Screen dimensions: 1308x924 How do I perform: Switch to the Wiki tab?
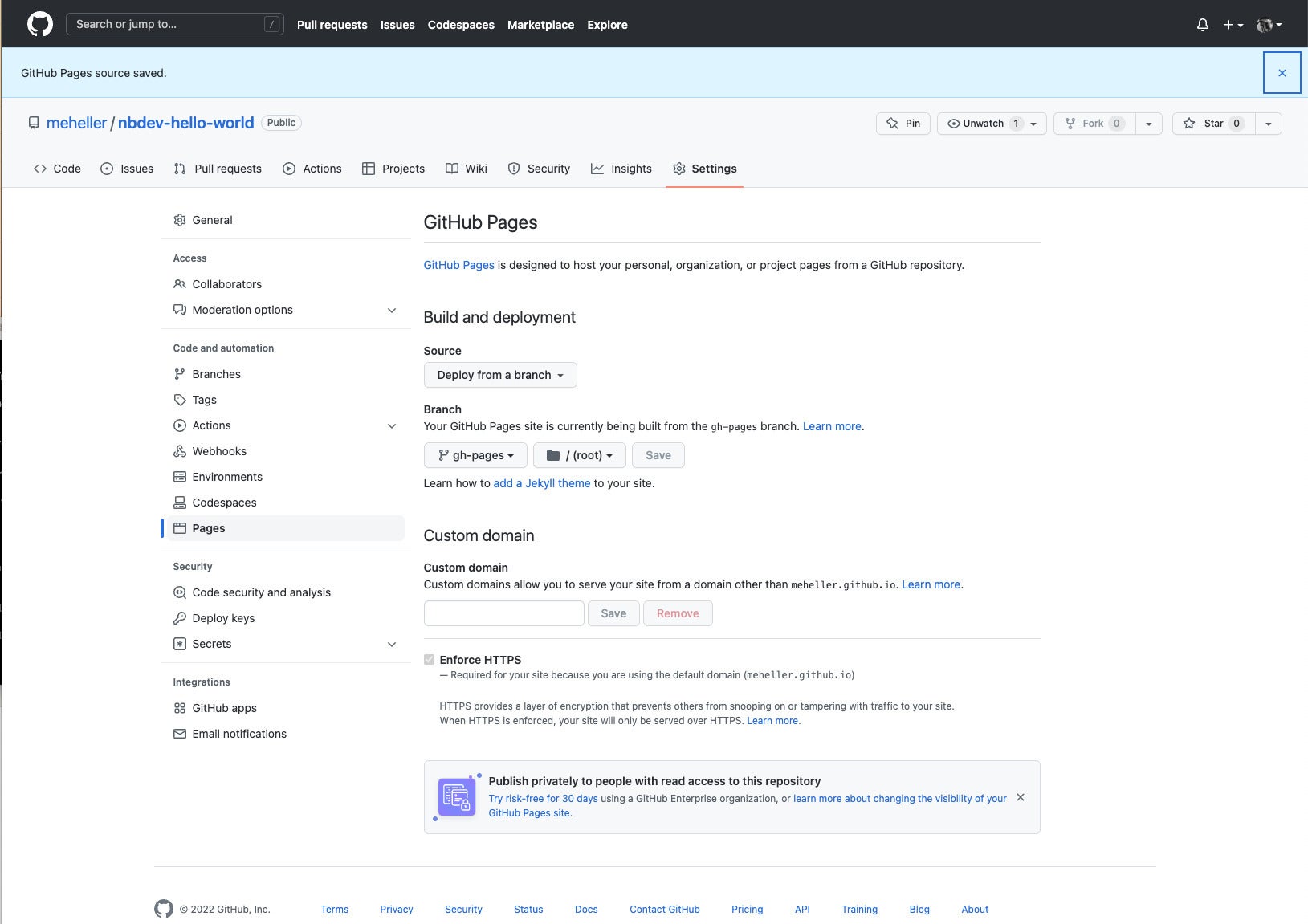(x=467, y=169)
